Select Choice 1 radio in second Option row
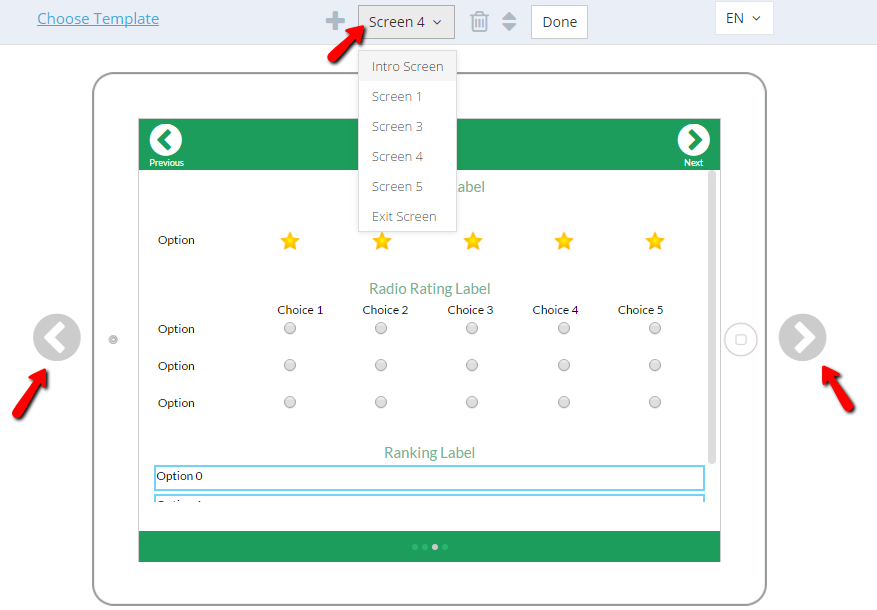The image size is (877, 610). point(290,365)
